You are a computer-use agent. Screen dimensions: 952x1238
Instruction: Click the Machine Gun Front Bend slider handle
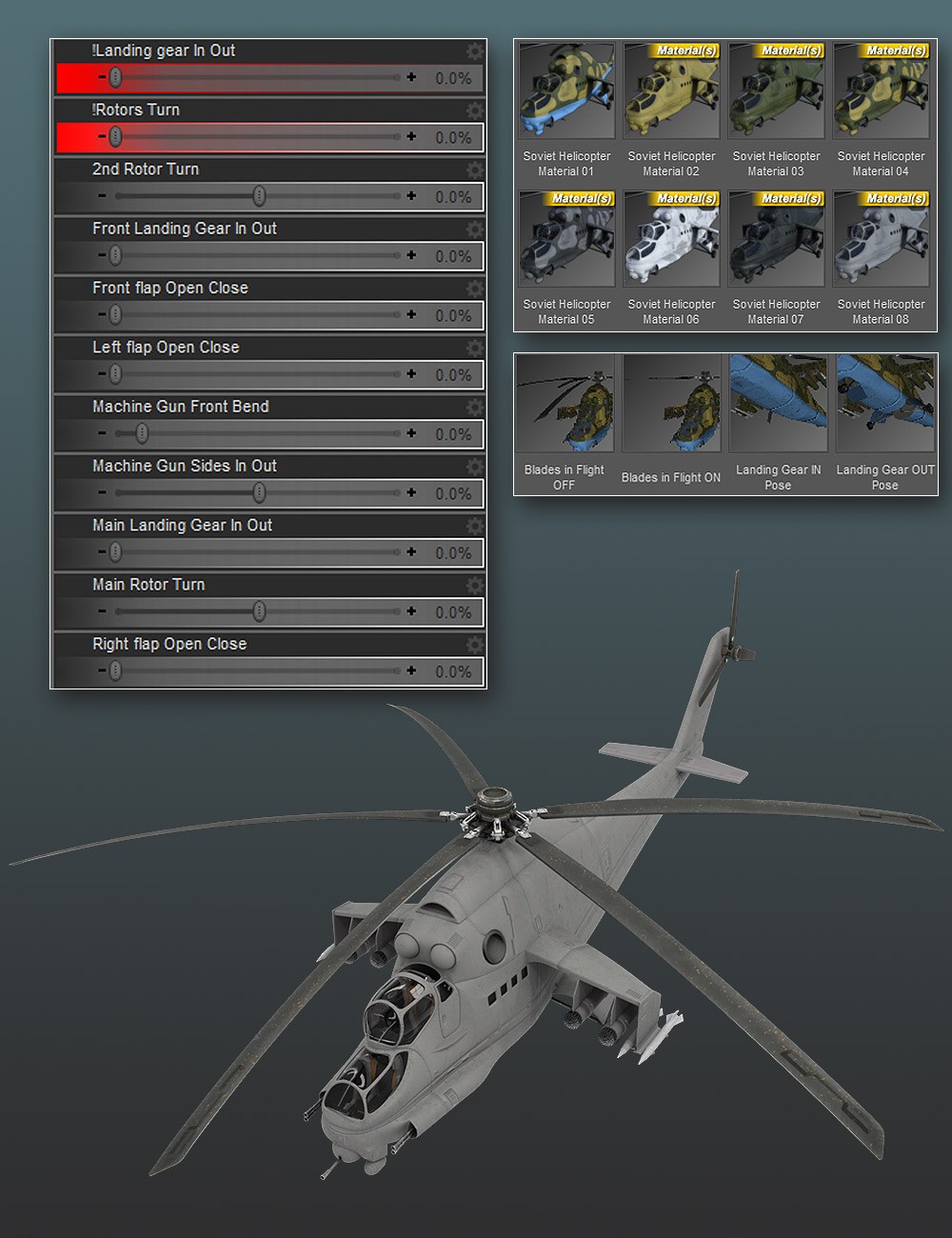(142, 433)
